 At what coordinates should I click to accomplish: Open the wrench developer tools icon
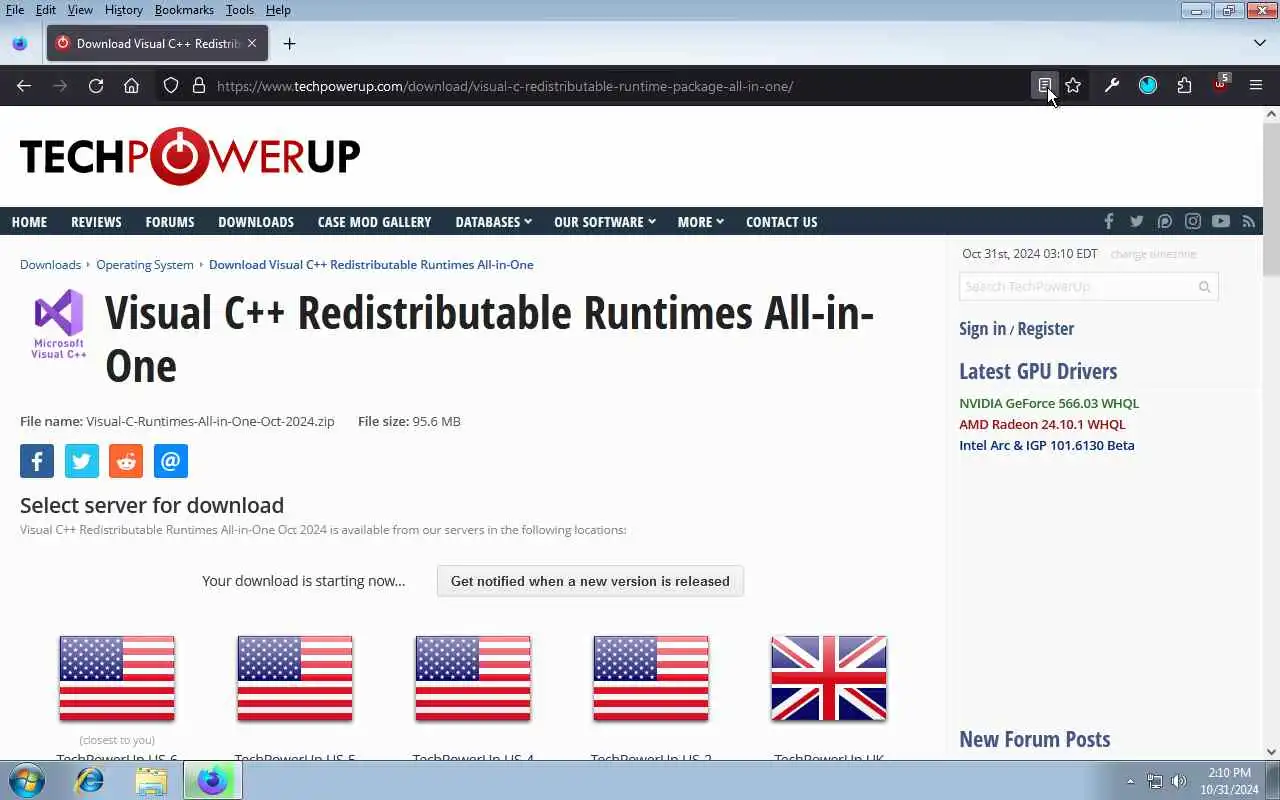(x=1111, y=86)
